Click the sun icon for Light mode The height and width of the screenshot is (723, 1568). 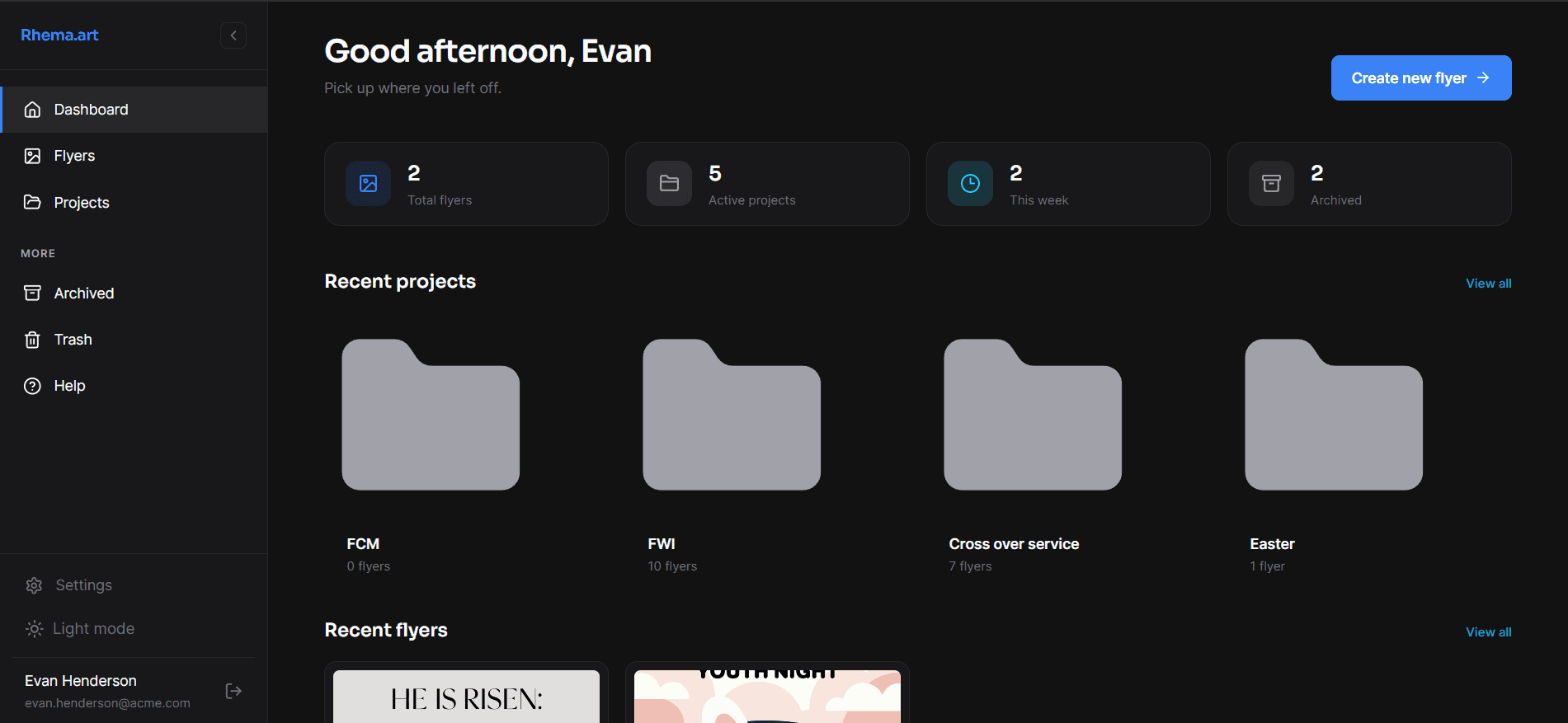coord(34,628)
